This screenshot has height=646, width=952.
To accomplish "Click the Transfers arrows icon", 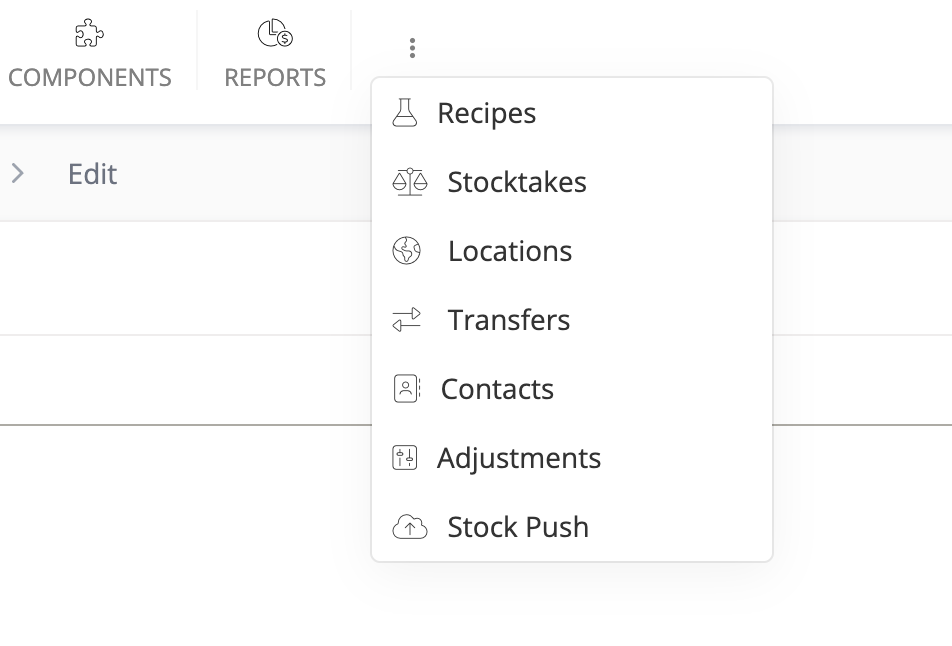I will (407, 320).
